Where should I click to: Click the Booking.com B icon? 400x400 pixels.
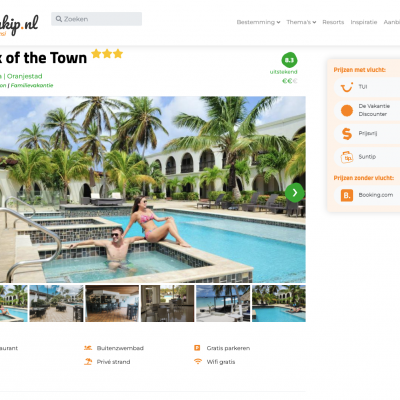coord(347,195)
